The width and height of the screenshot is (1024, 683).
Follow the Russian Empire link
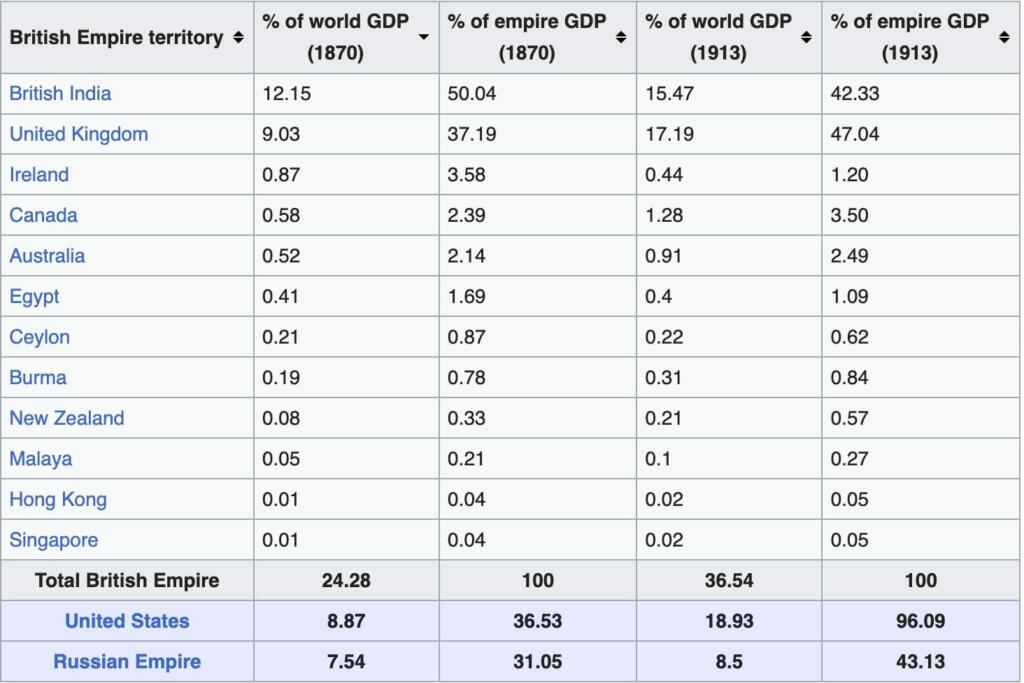point(127,661)
